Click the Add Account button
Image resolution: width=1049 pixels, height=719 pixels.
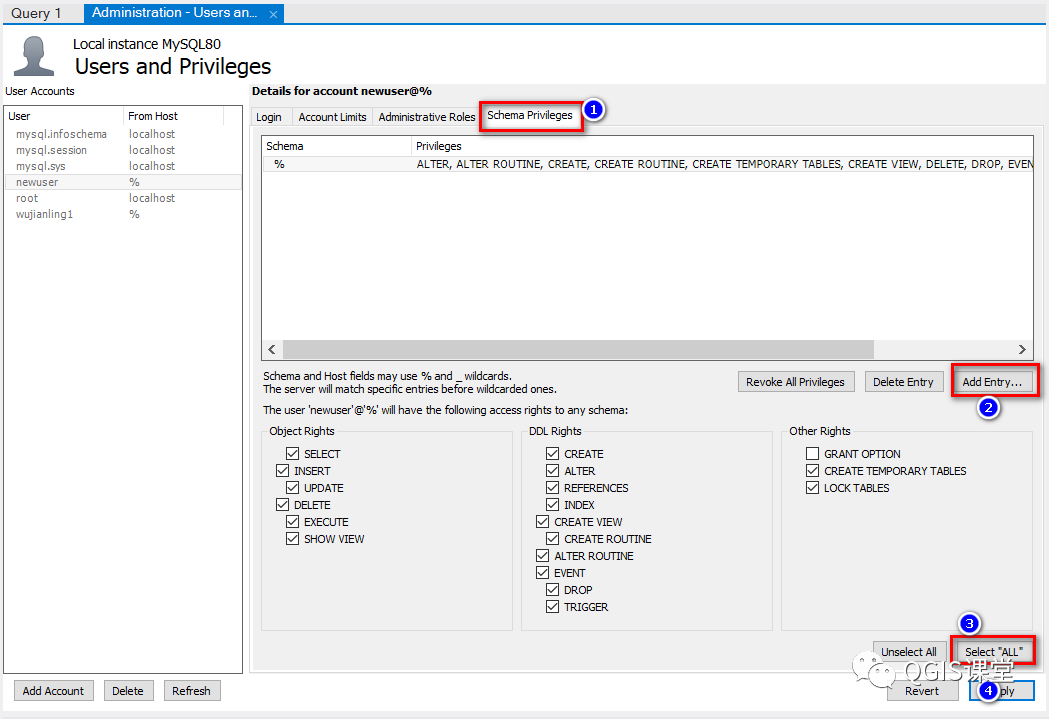tap(54, 691)
